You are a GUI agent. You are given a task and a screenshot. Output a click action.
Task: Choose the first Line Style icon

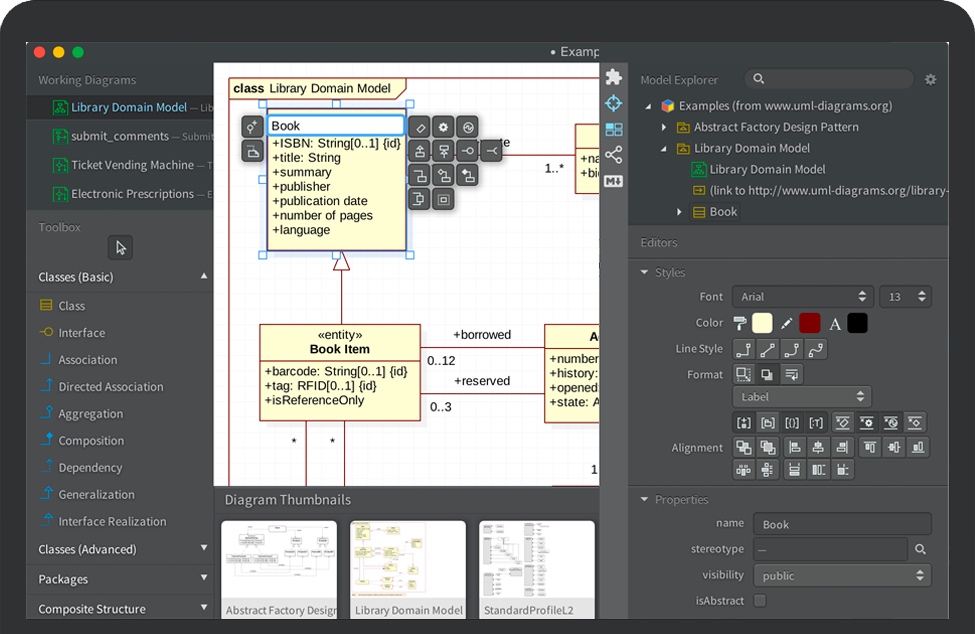(x=743, y=349)
